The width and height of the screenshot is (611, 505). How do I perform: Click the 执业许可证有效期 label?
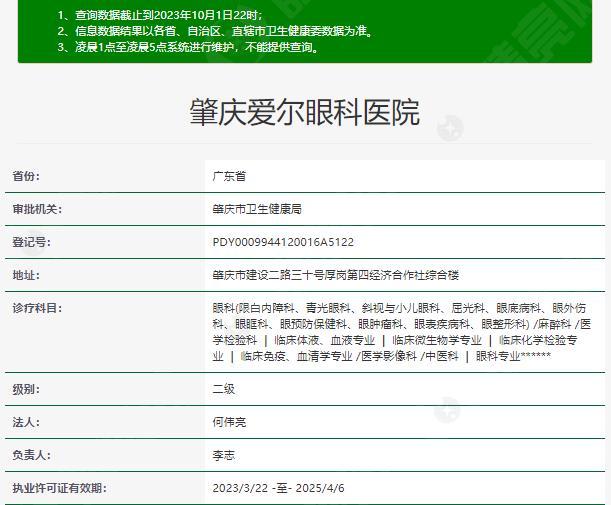(59, 488)
